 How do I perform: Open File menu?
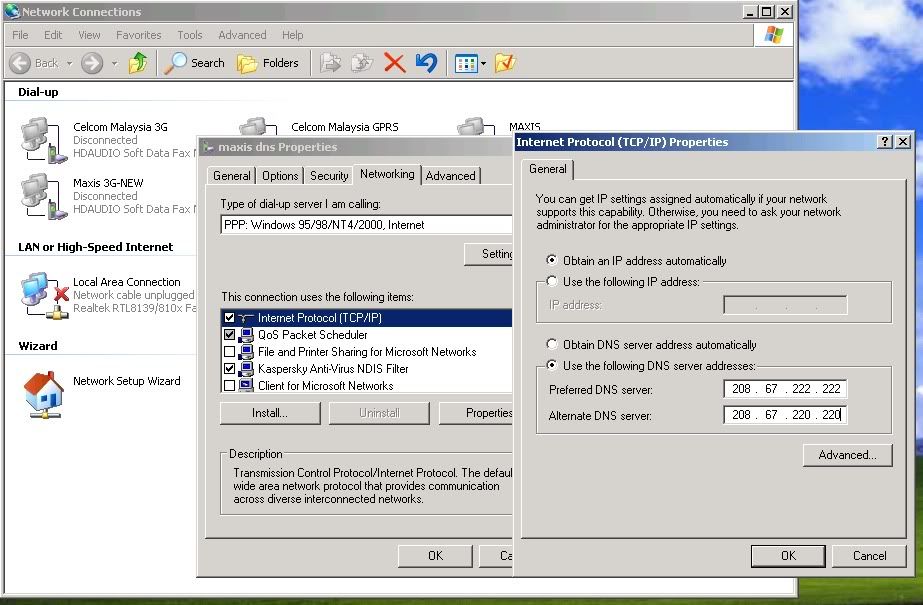[x=20, y=35]
